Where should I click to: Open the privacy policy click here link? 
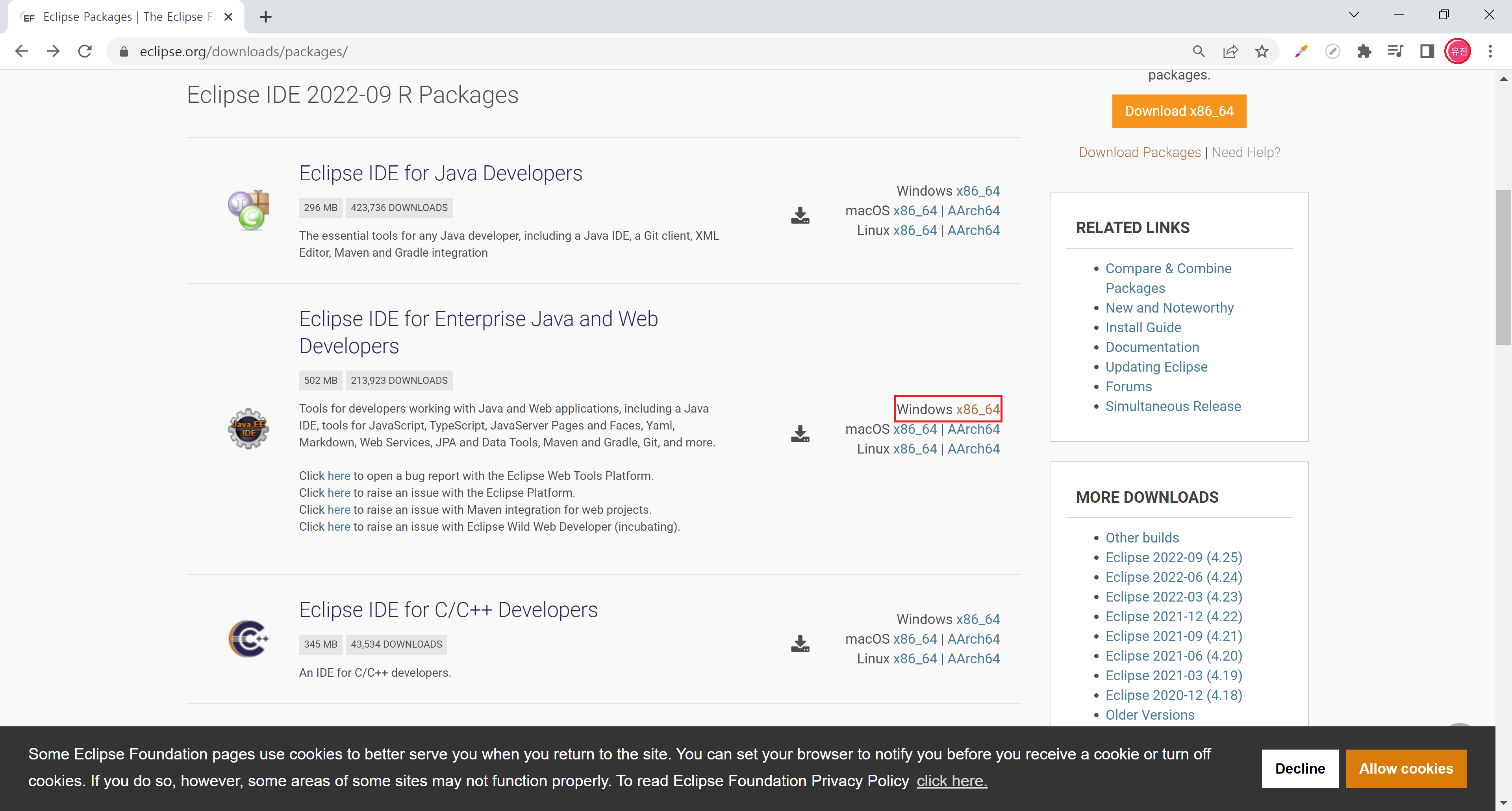(951, 781)
